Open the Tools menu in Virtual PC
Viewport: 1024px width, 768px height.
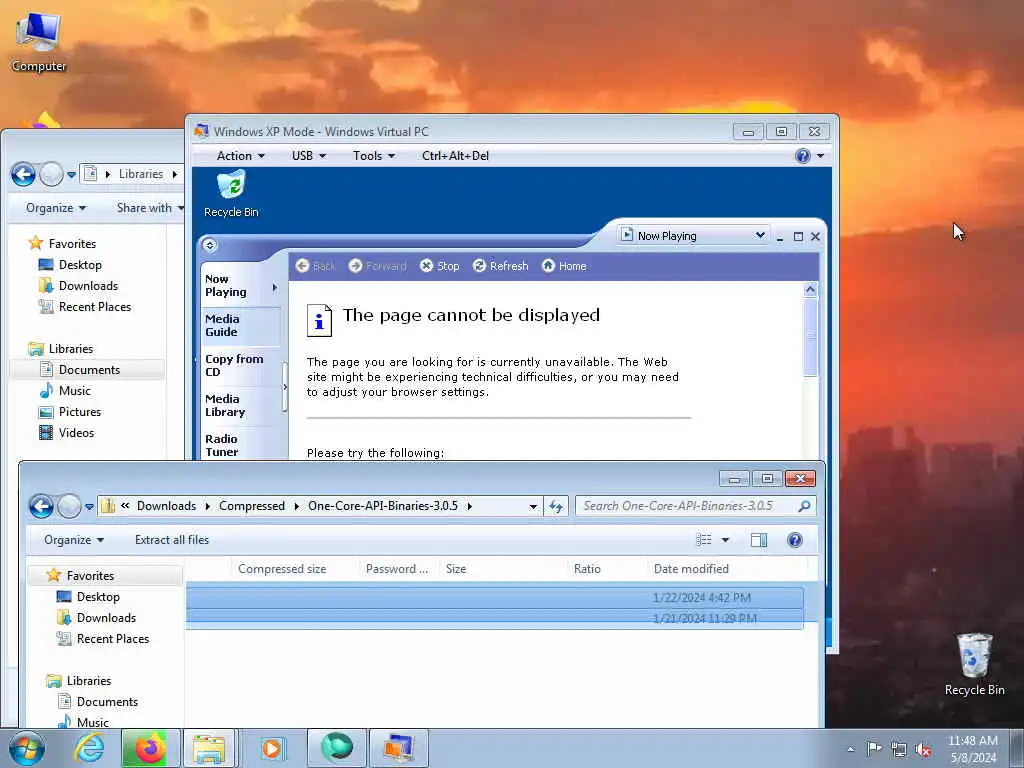click(374, 156)
